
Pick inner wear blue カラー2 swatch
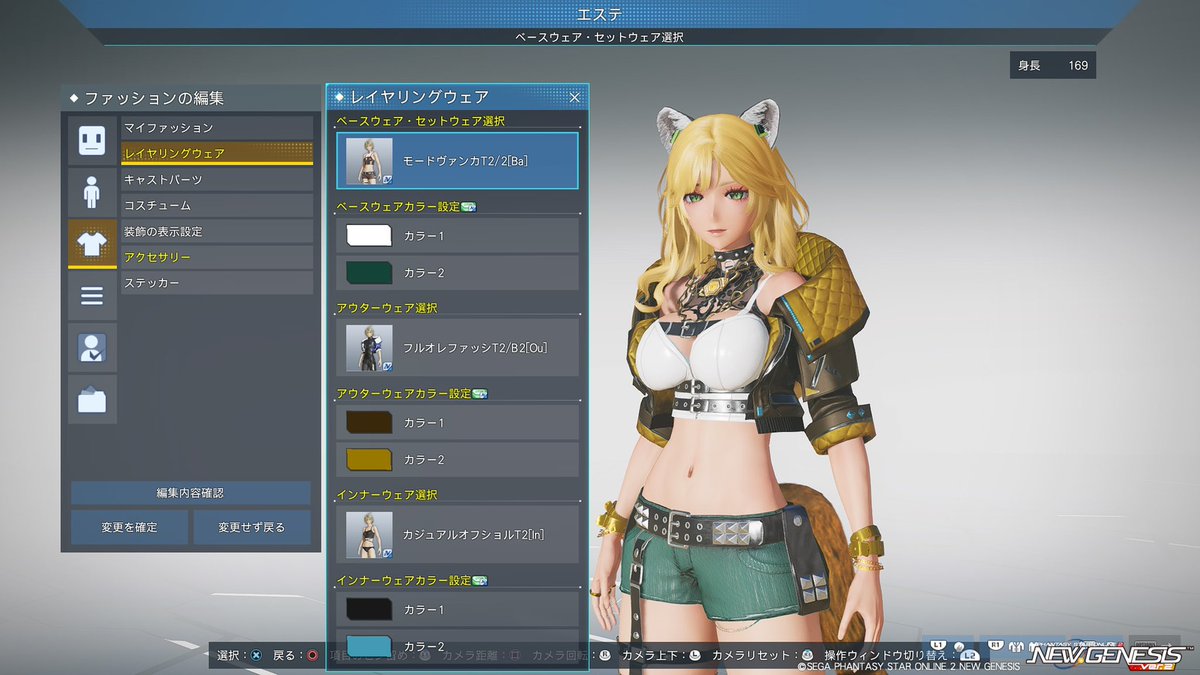[371, 645]
